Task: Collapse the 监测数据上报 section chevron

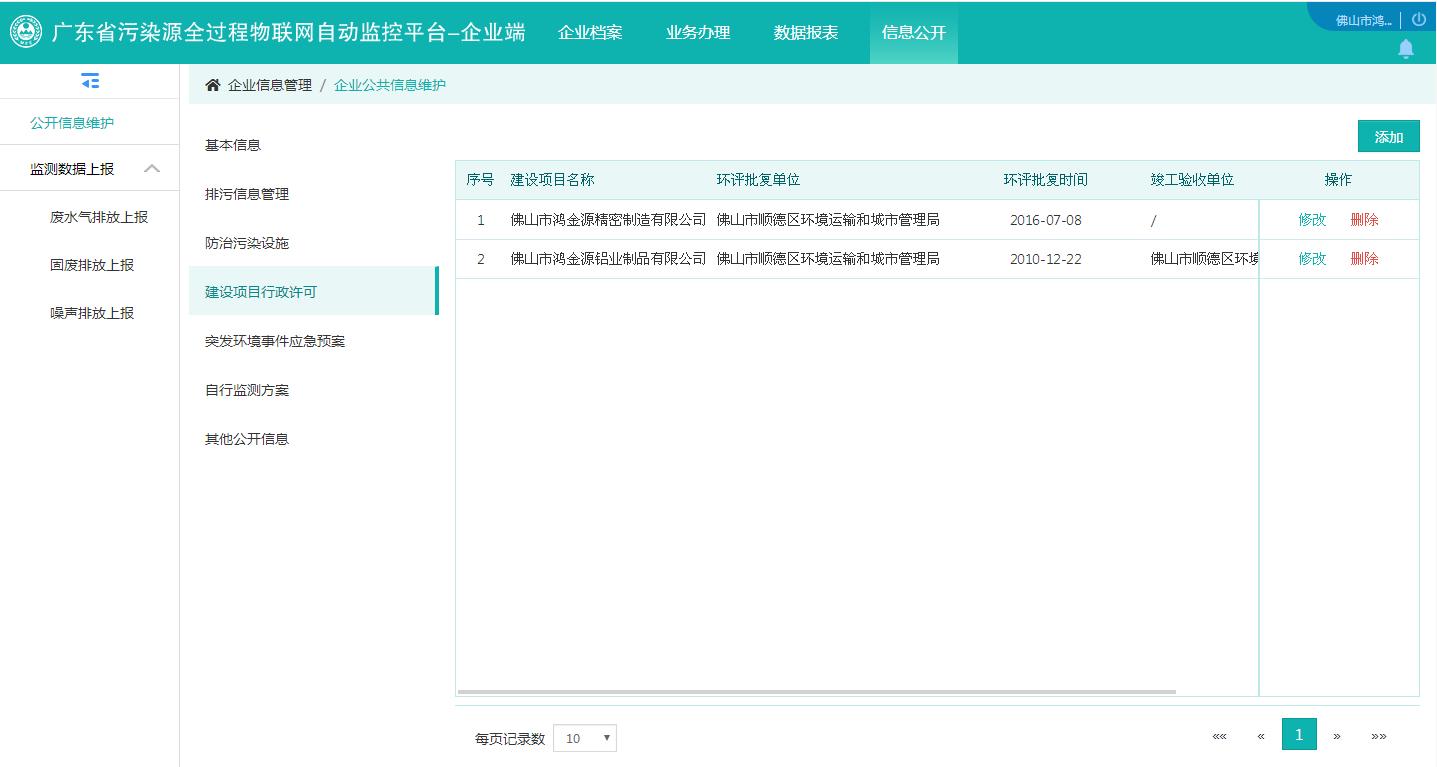Action: pos(152,169)
